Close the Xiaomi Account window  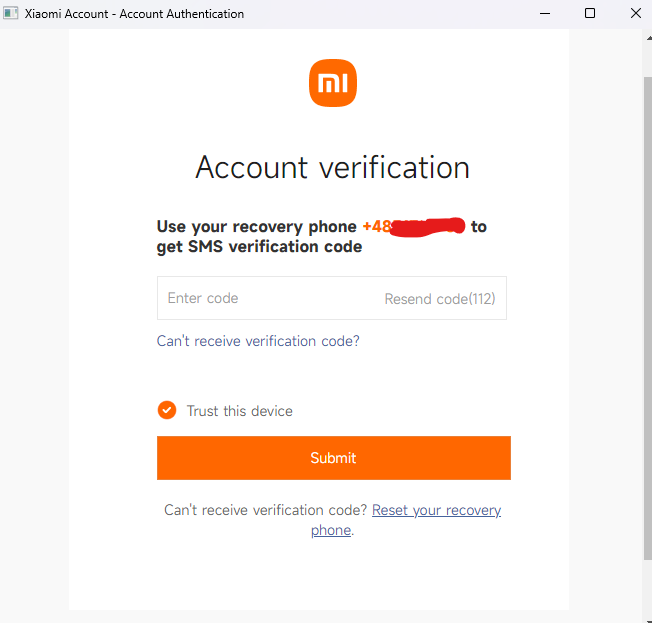634,14
